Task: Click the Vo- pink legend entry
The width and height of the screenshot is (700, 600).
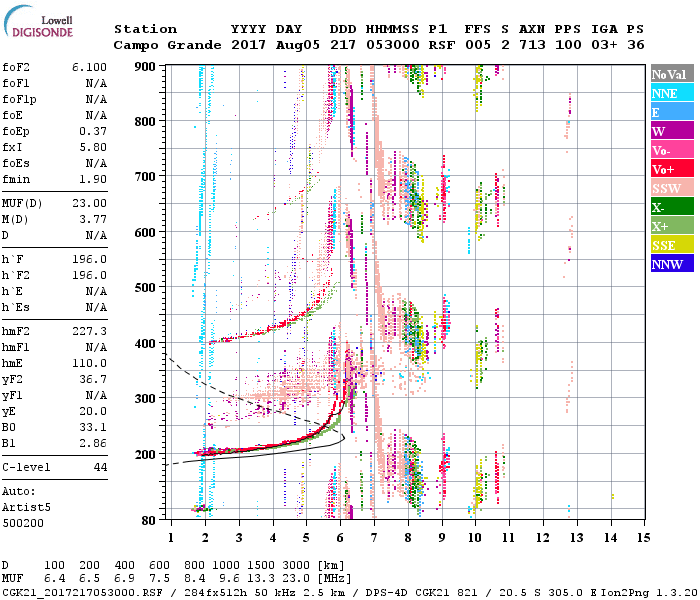Action: tap(671, 150)
